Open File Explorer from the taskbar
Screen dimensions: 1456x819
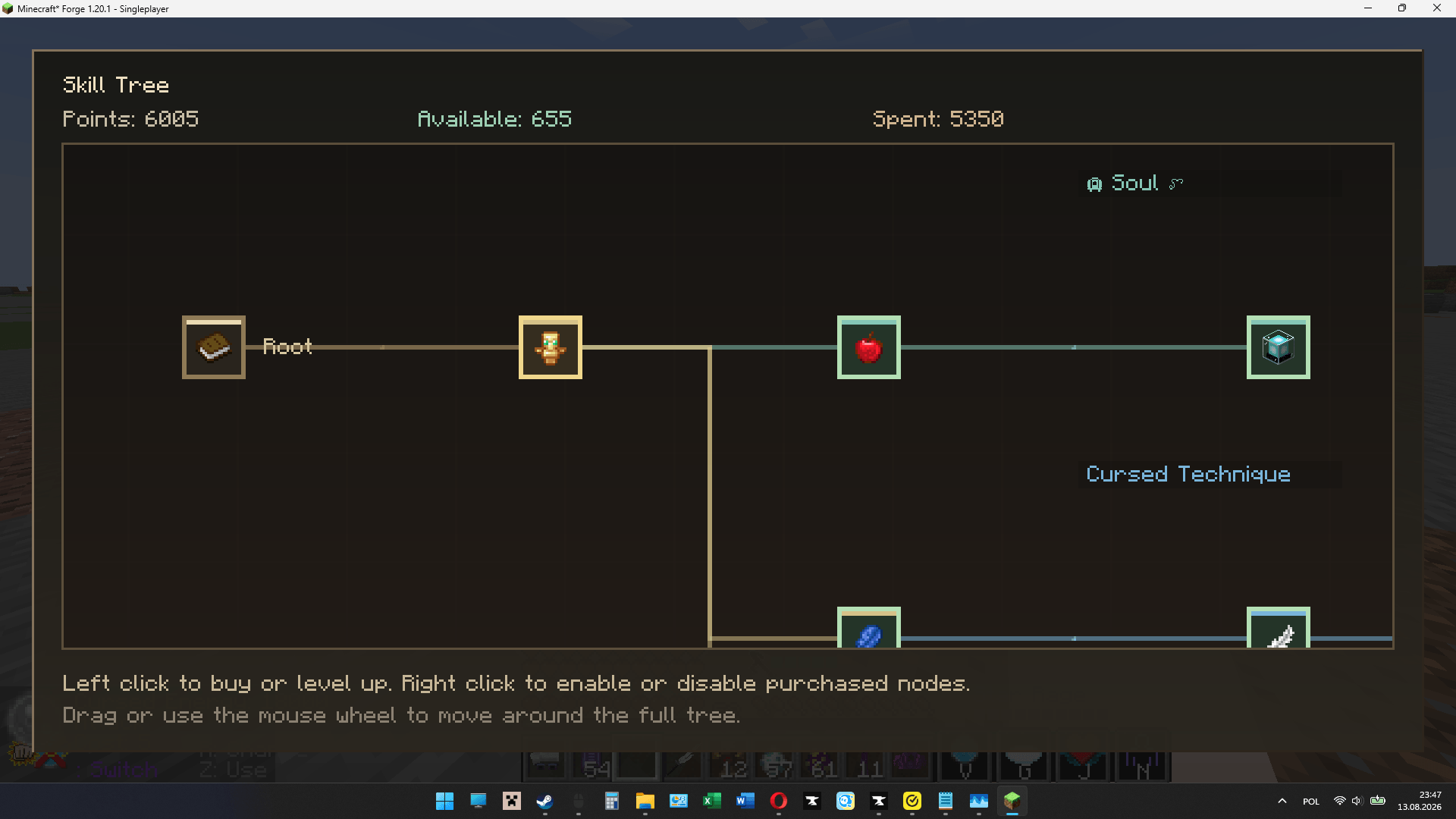click(645, 801)
